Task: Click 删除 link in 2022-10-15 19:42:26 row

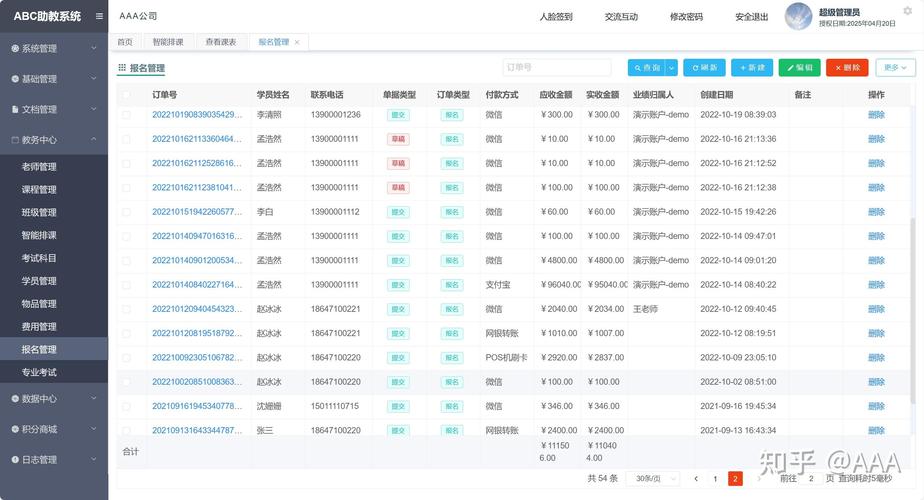Action: pos(876,212)
